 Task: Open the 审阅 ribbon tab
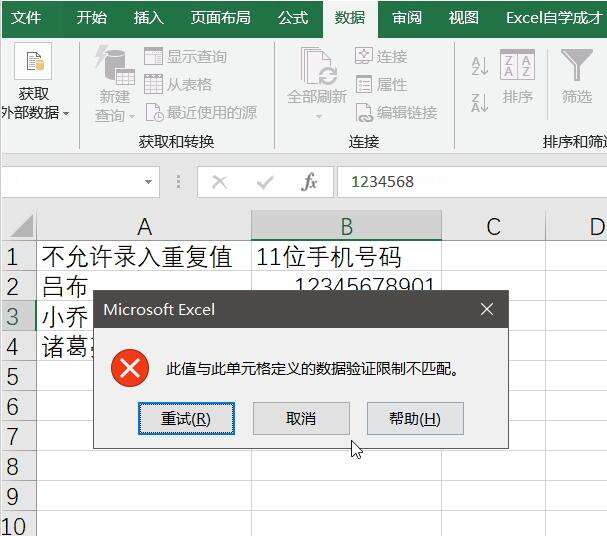pyautogui.click(x=406, y=18)
